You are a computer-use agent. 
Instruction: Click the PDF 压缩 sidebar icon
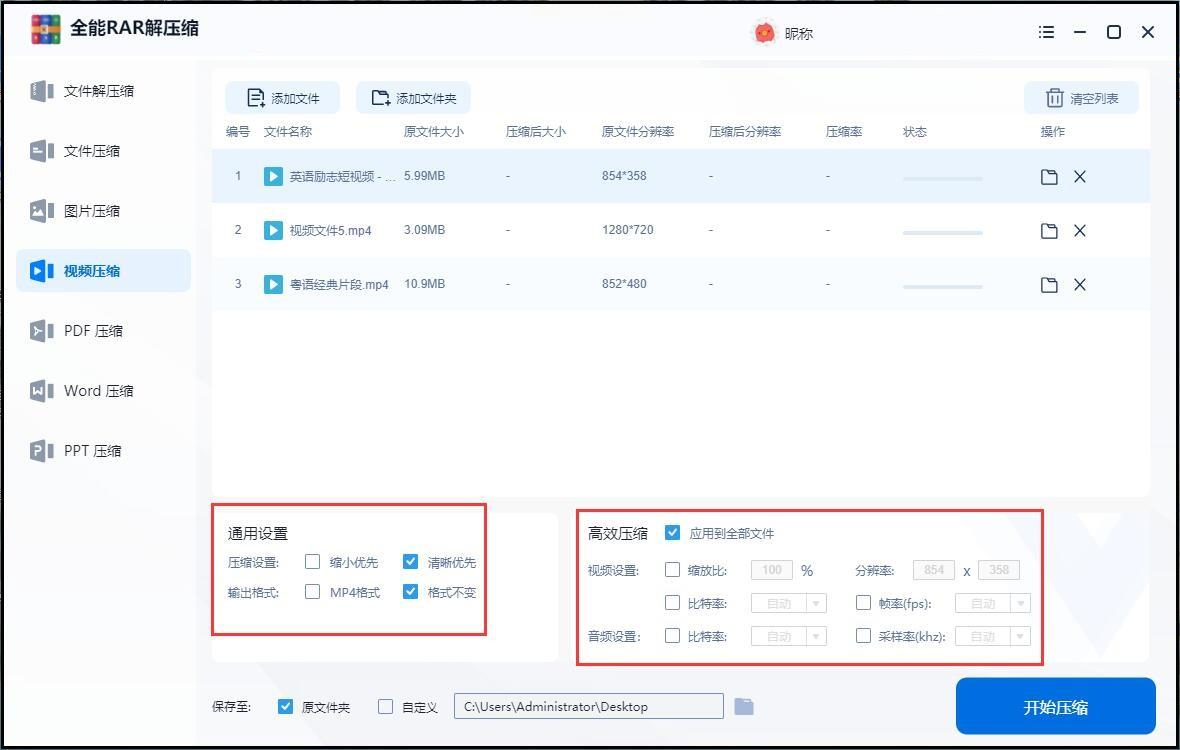pos(41,331)
